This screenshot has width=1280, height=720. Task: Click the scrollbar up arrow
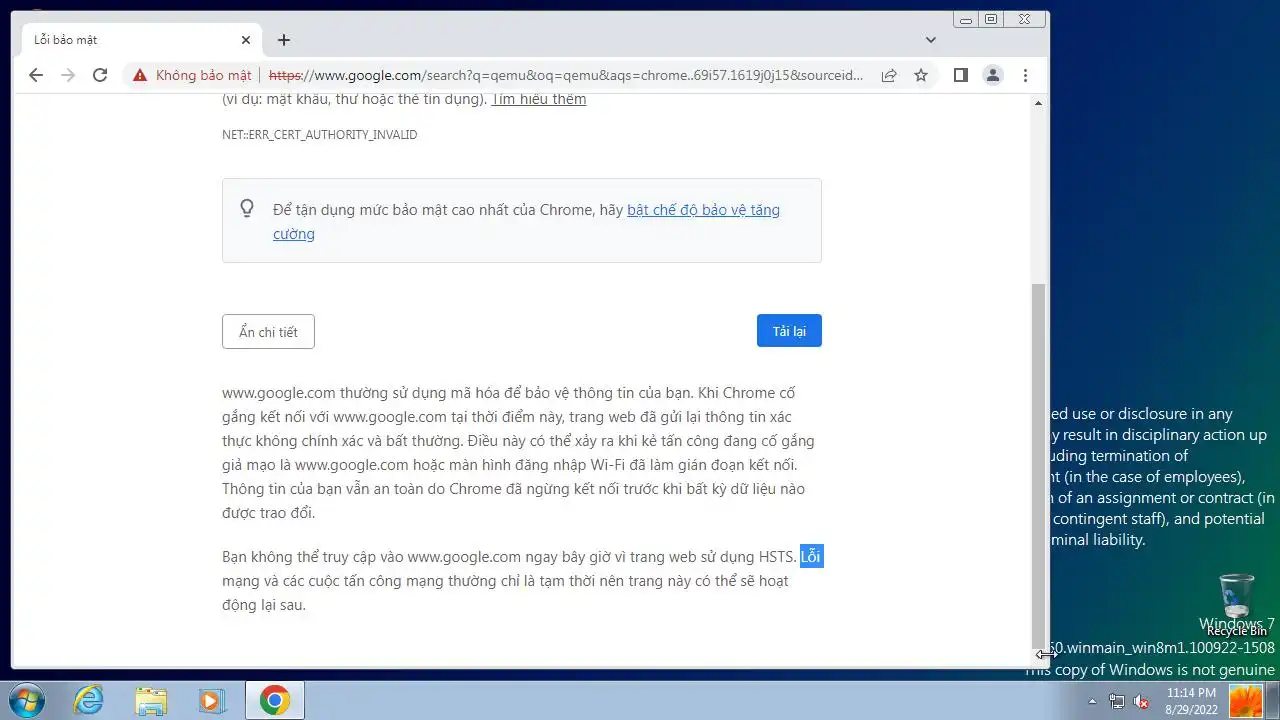coord(1039,103)
